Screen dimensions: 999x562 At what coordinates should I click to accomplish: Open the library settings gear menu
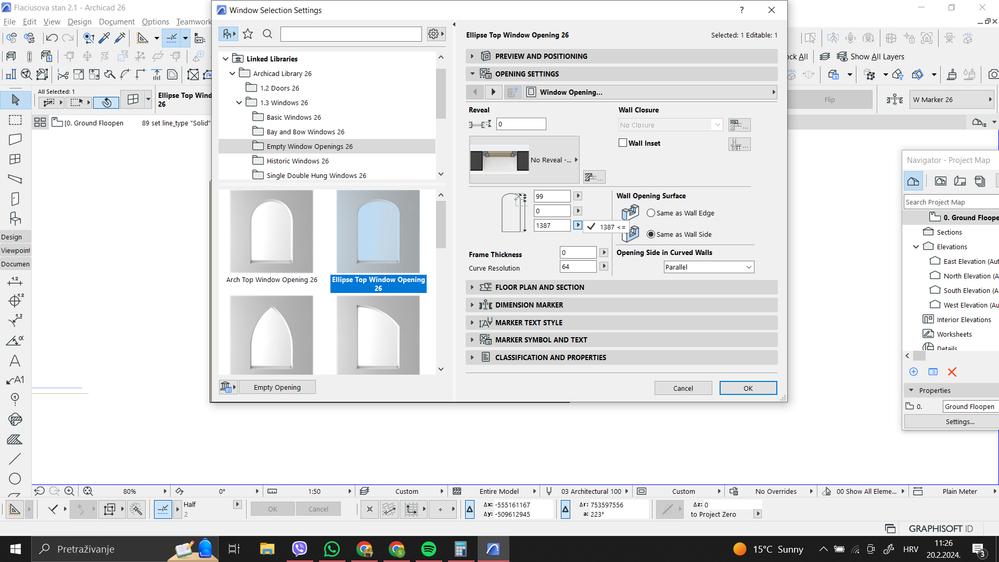[435, 34]
